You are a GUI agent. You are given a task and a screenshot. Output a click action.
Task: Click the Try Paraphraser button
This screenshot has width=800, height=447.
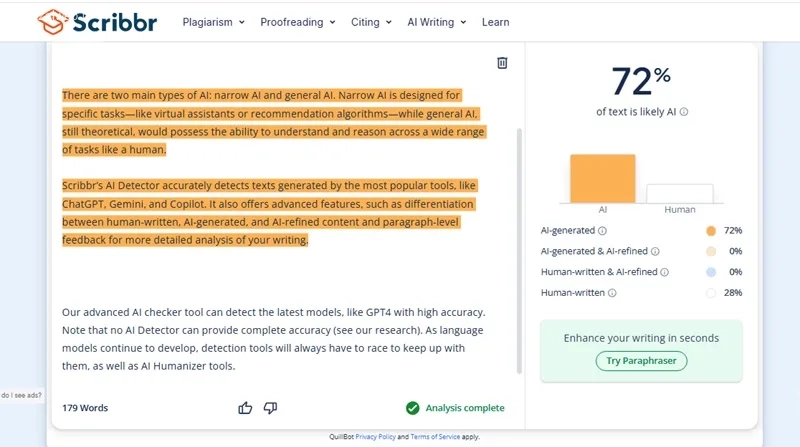pos(641,361)
